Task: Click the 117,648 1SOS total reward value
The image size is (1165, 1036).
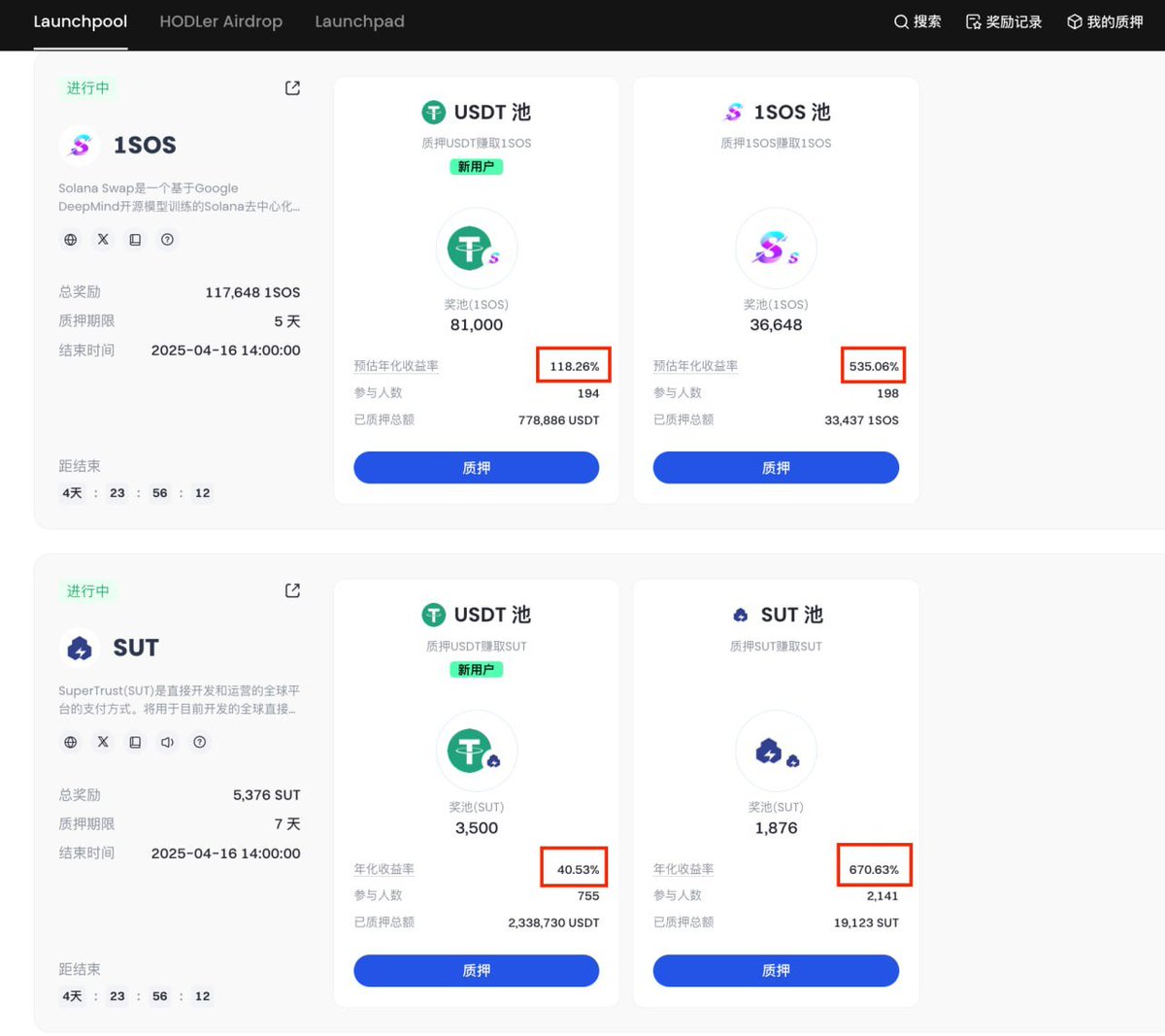Action: pyautogui.click(x=252, y=292)
